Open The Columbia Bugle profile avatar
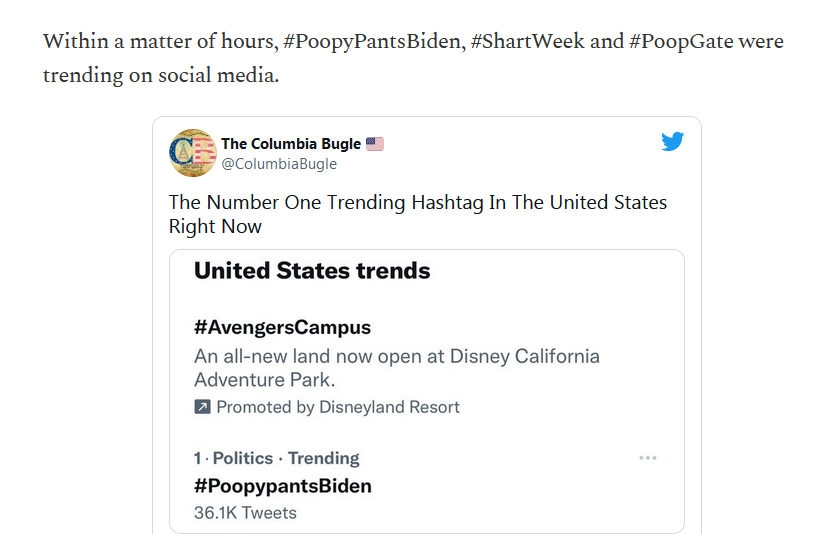 pyautogui.click(x=193, y=153)
